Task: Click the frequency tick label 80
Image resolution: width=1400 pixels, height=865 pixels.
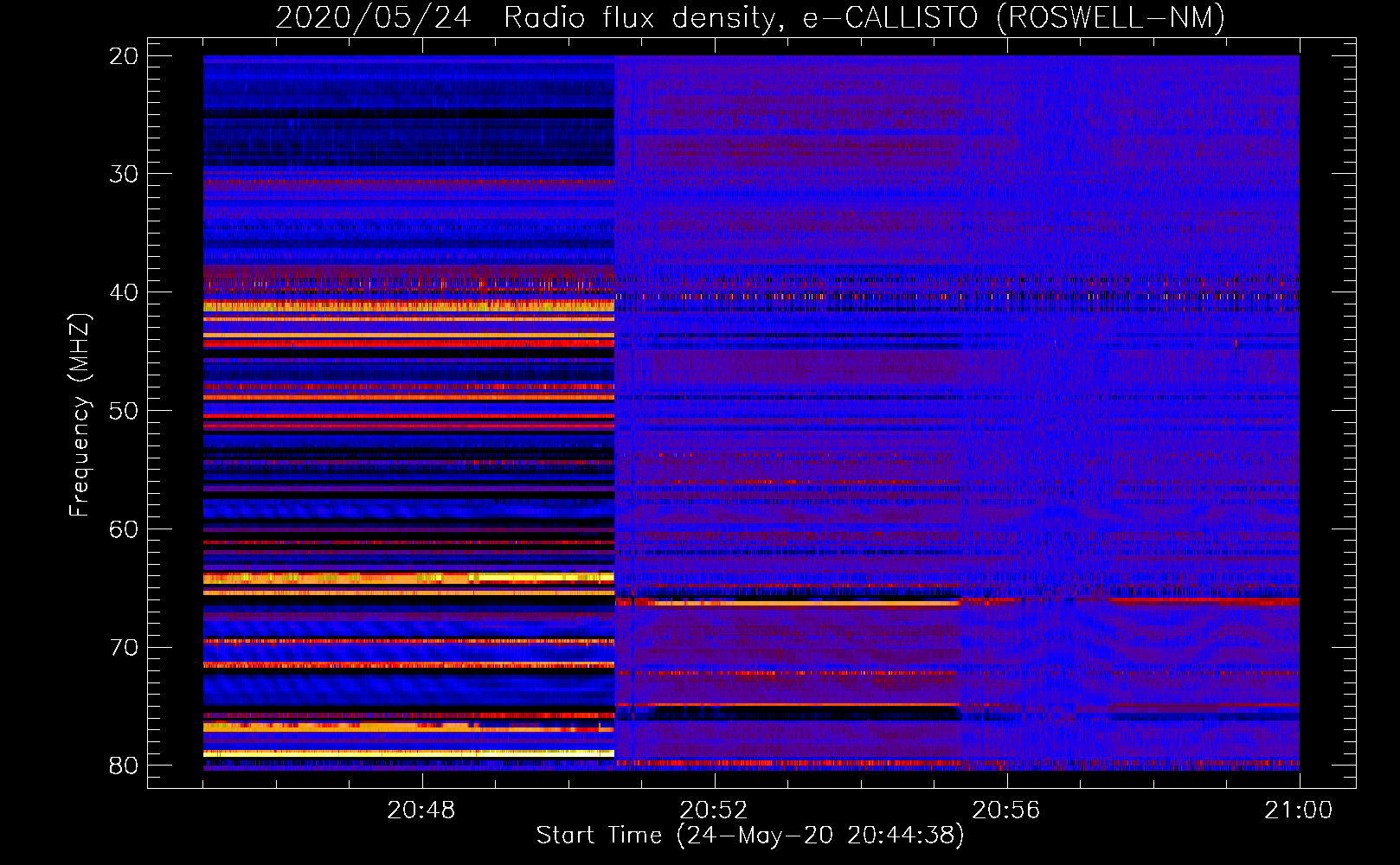Action: coord(124,766)
